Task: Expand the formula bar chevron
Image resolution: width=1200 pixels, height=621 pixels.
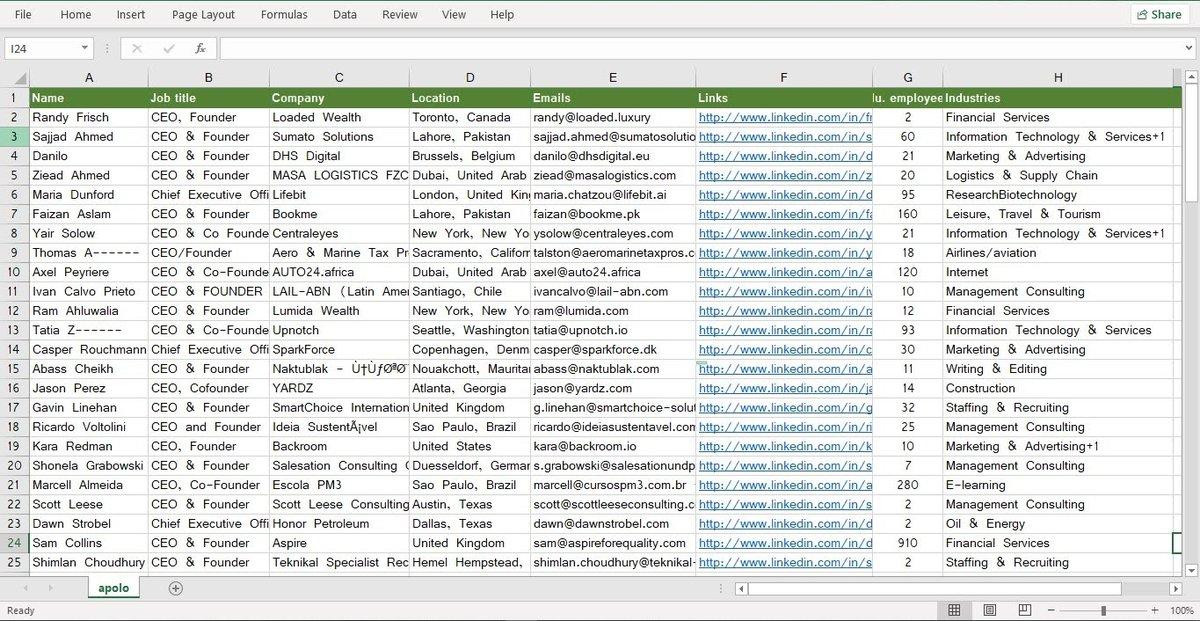Action: (1187, 48)
